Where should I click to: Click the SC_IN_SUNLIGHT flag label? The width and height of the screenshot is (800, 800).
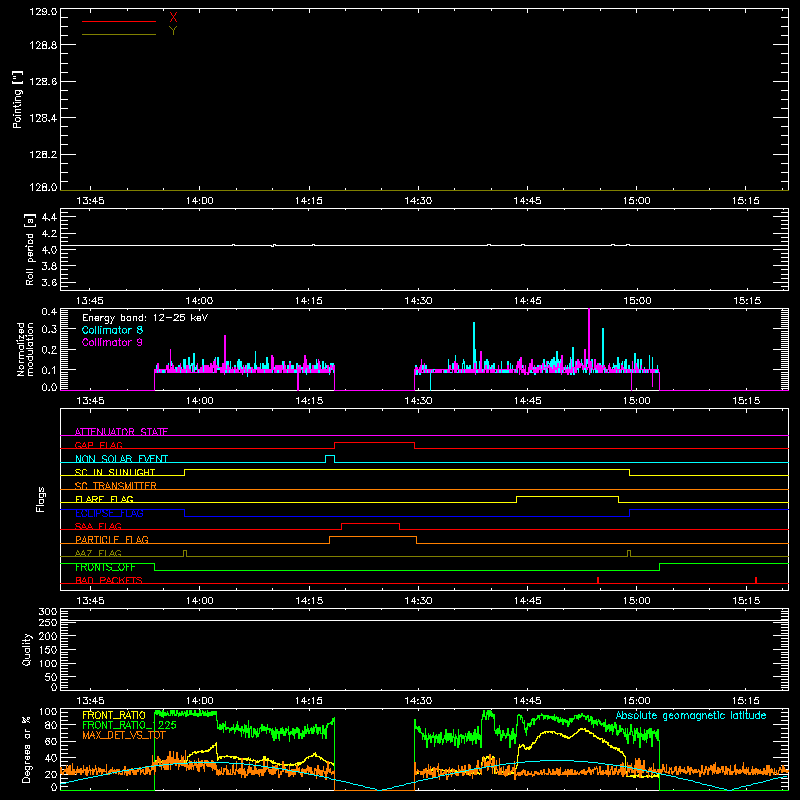(x=115, y=472)
